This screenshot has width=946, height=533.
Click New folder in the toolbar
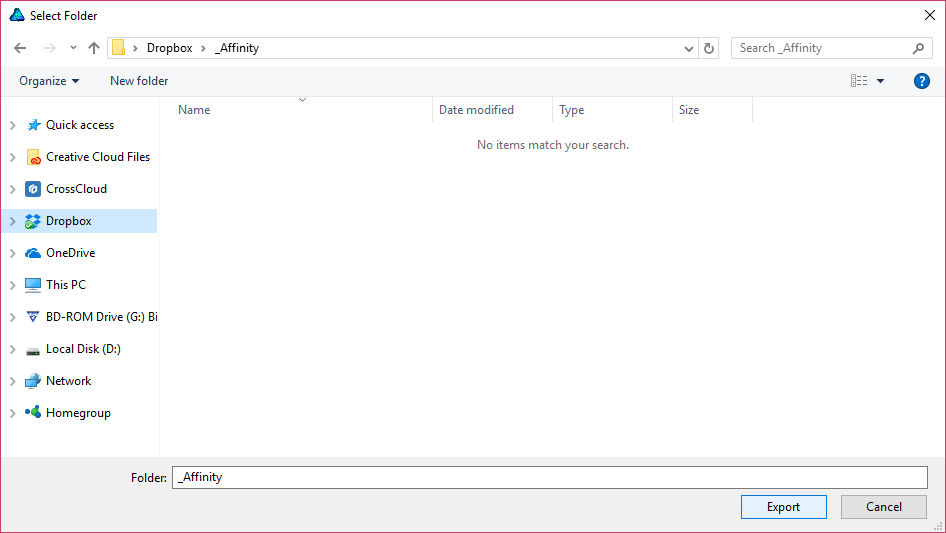[139, 81]
